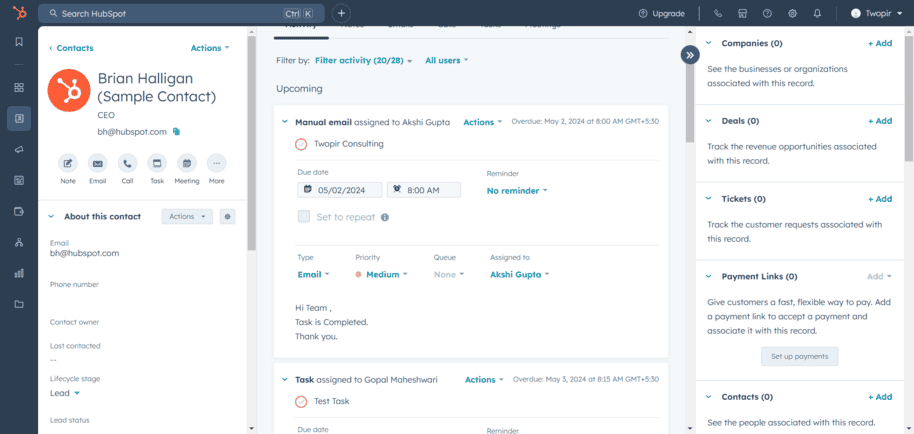The width and height of the screenshot is (914, 434).
Task: Mark Twopir Consulting task as complete
Action: point(301,144)
